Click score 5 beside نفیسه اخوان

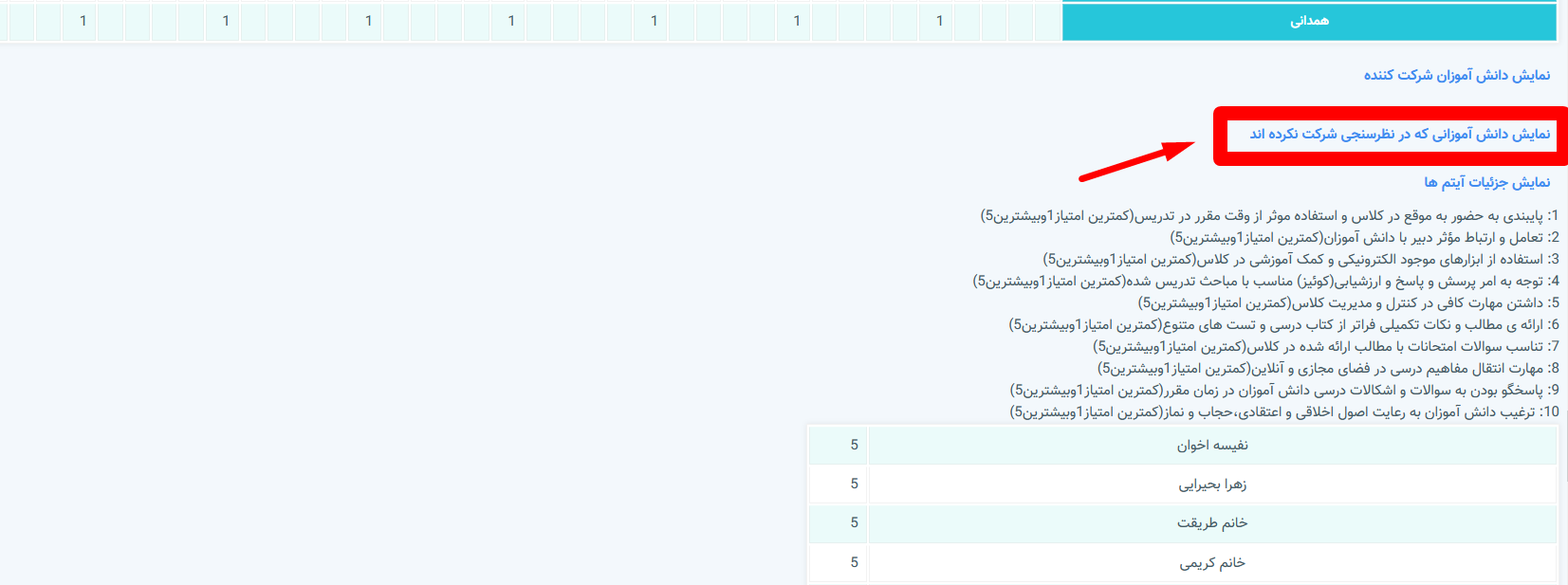[854, 446]
